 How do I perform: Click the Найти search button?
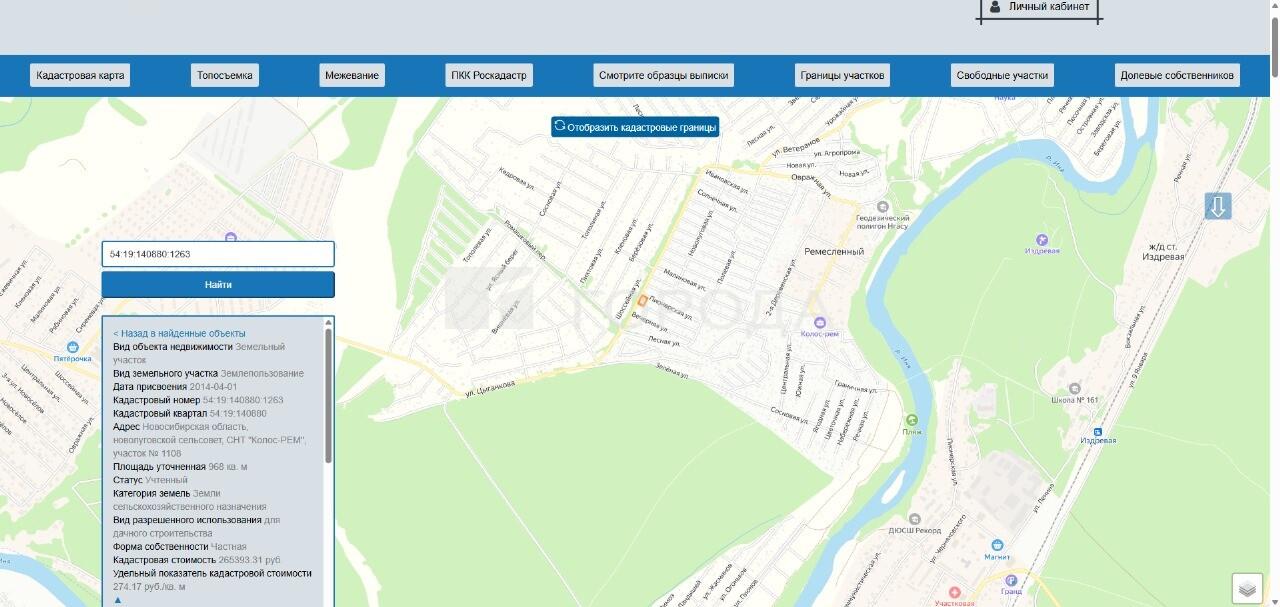(x=218, y=285)
